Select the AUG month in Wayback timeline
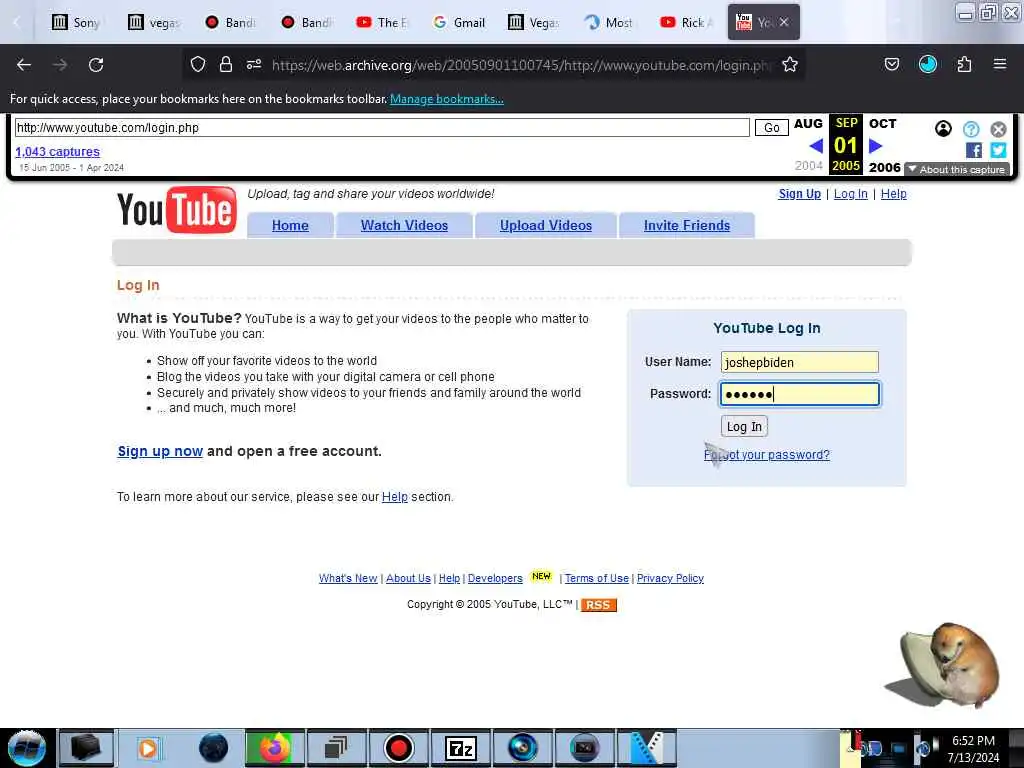 click(x=808, y=123)
